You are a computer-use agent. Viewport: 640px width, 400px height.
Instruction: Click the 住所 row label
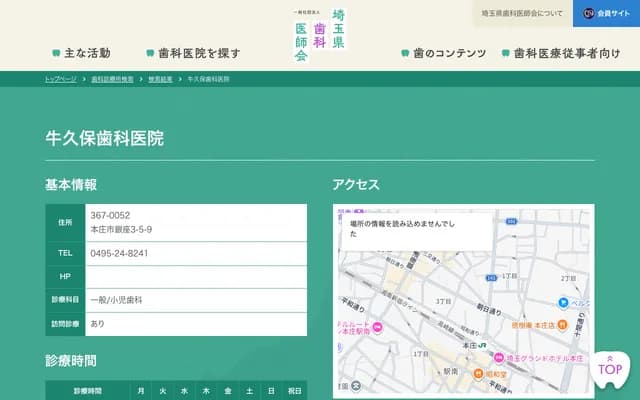click(x=65, y=222)
